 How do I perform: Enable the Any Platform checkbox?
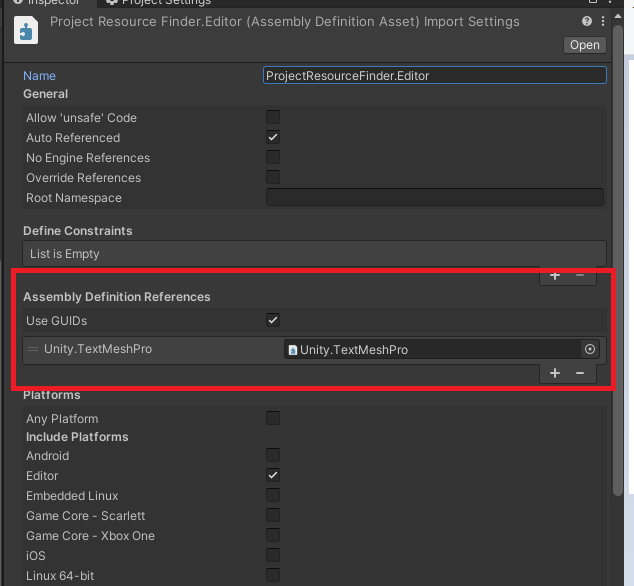point(273,418)
